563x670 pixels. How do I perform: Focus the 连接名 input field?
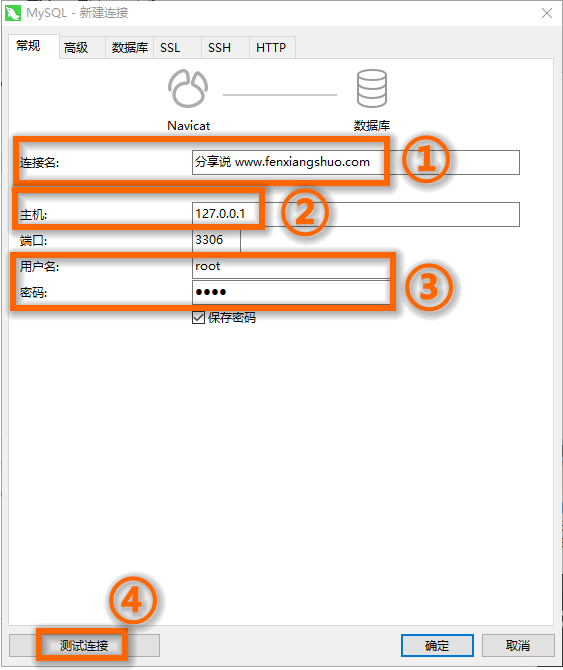(356, 162)
